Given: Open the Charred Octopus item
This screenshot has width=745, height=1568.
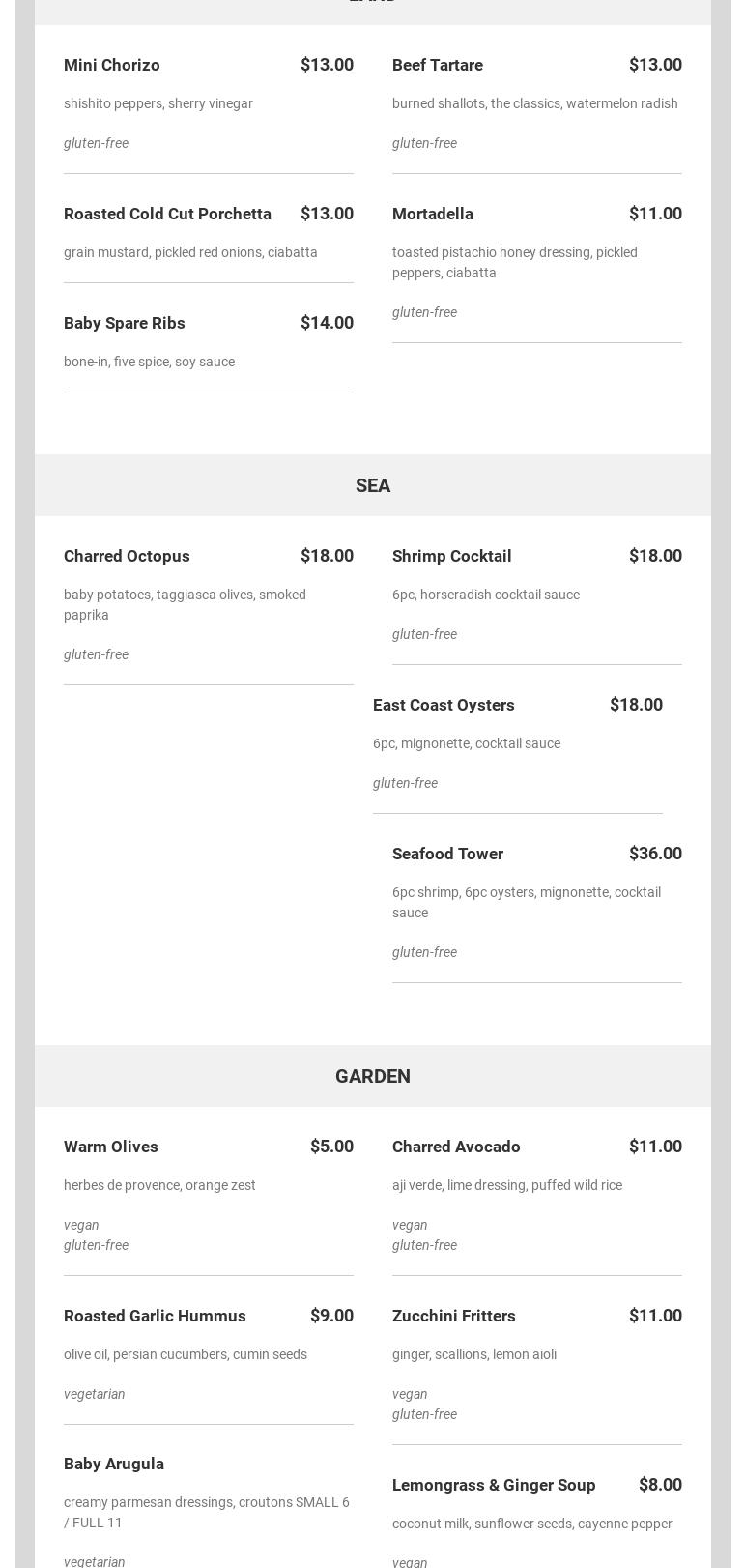Looking at the screenshot, I should pyautogui.click(x=127, y=556).
